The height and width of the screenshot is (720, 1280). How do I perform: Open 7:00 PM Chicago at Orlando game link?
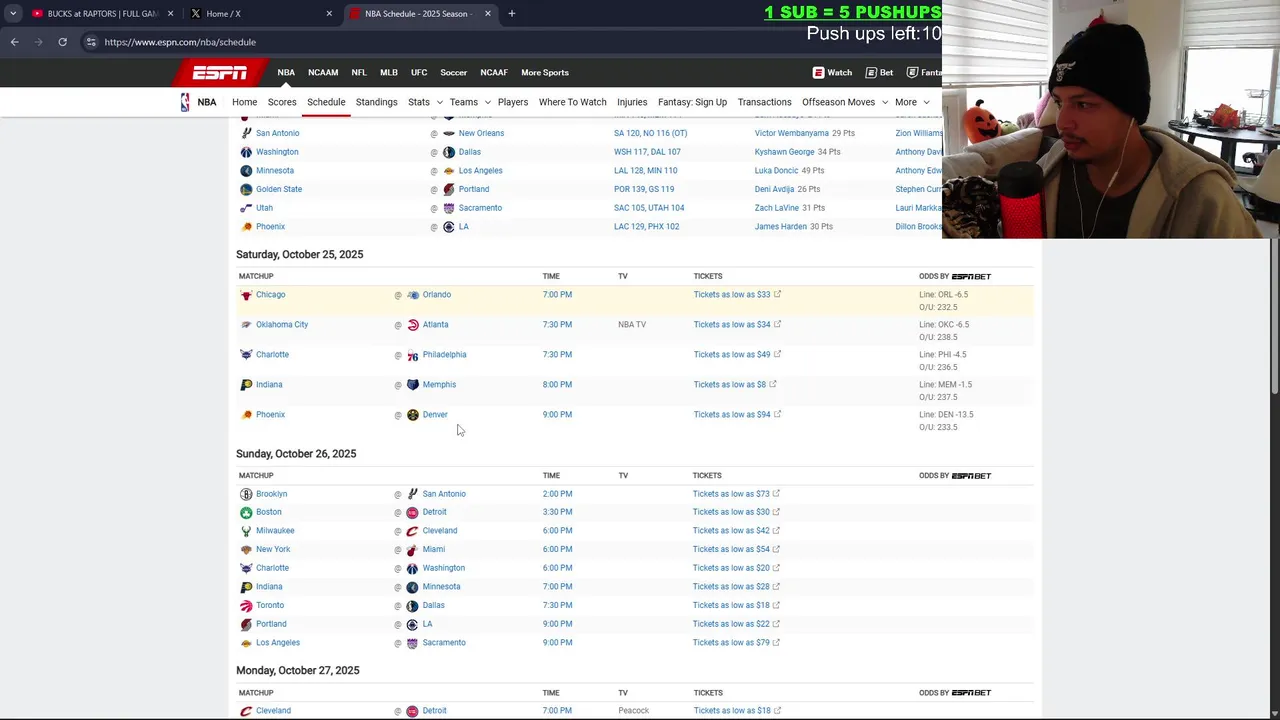557,295
